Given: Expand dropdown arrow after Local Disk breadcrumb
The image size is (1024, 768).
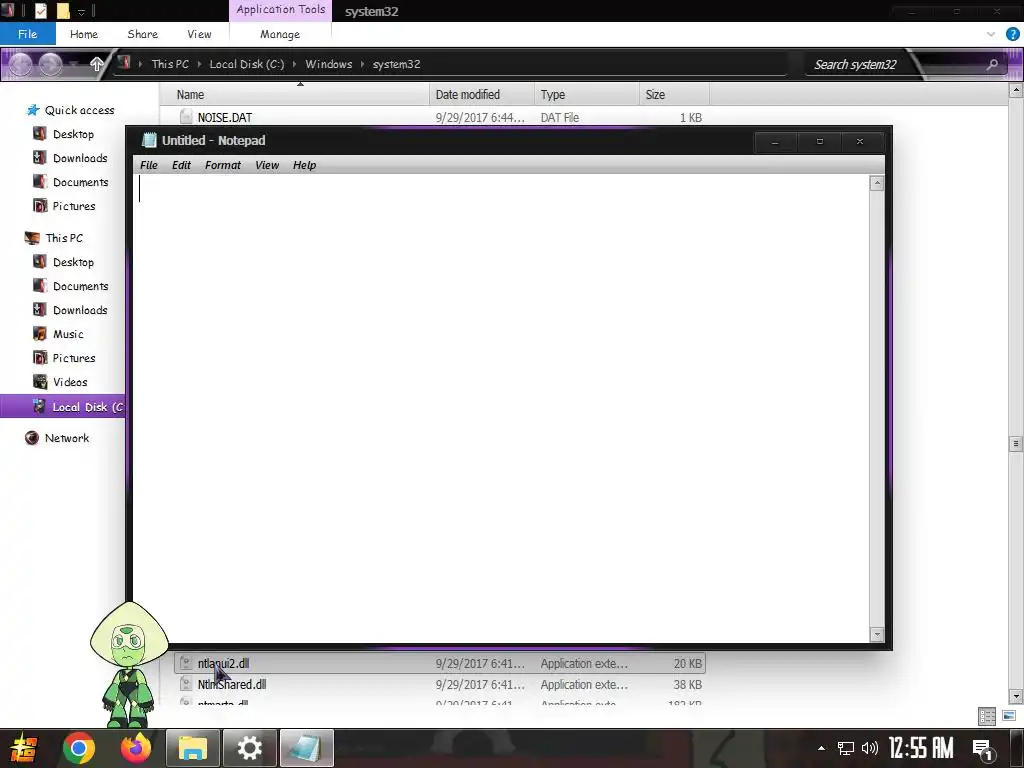Looking at the screenshot, I should pos(295,64).
